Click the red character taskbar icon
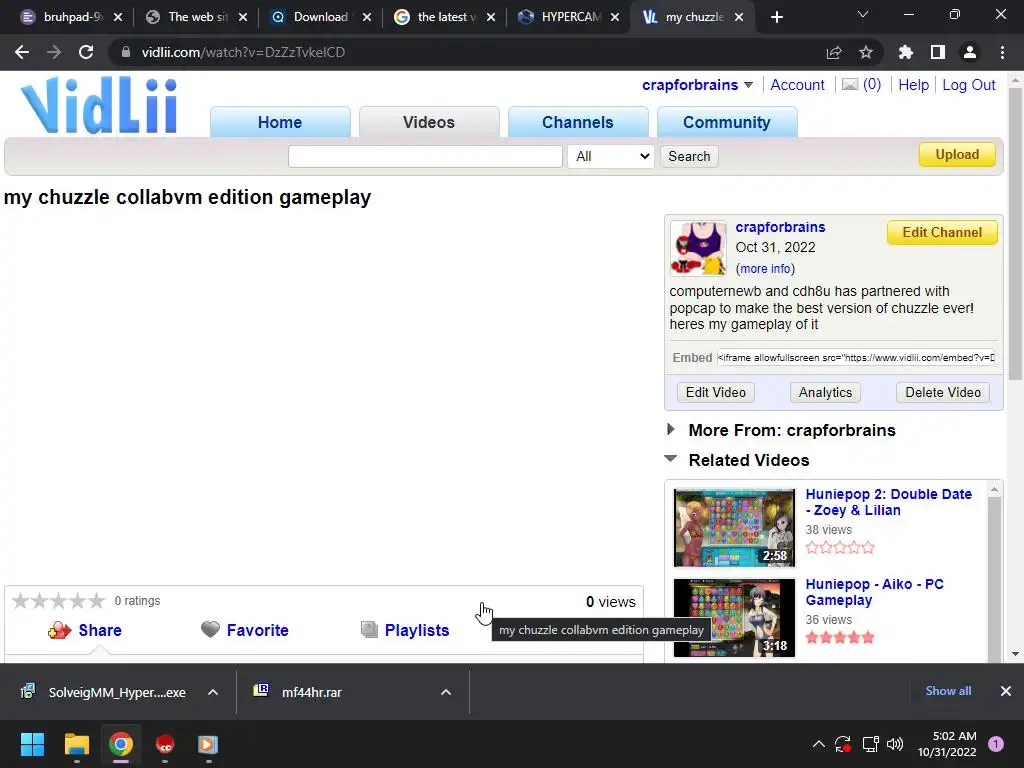This screenshot has width=1024, height=768. (165, 744)
